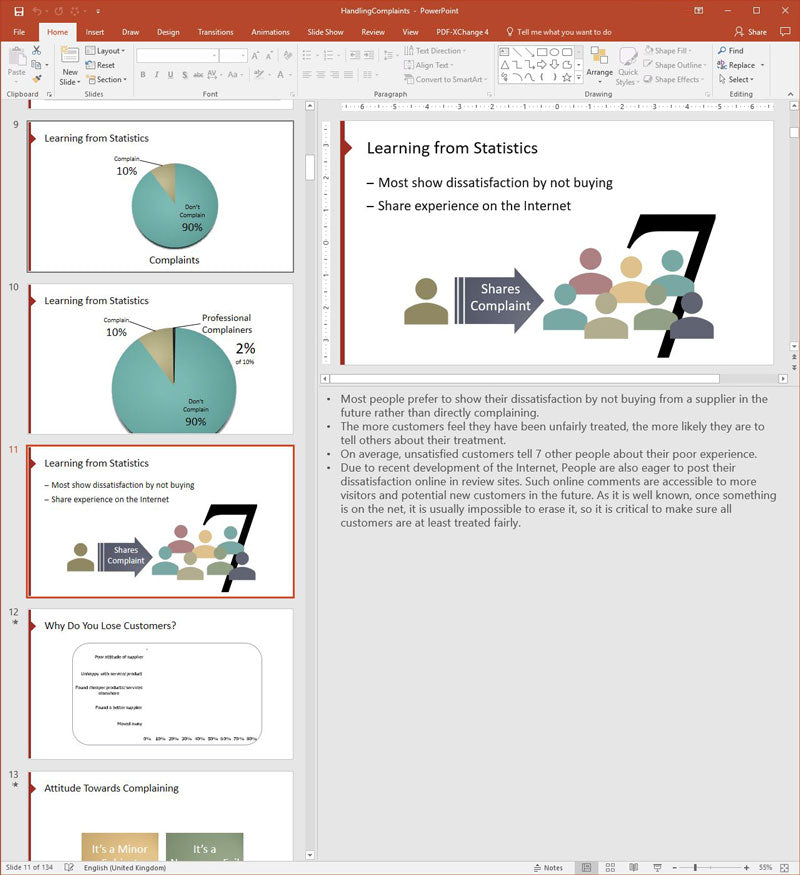Toggle Notes pane in status bar
The image size is (800, 875).
(x=548, y=868)
